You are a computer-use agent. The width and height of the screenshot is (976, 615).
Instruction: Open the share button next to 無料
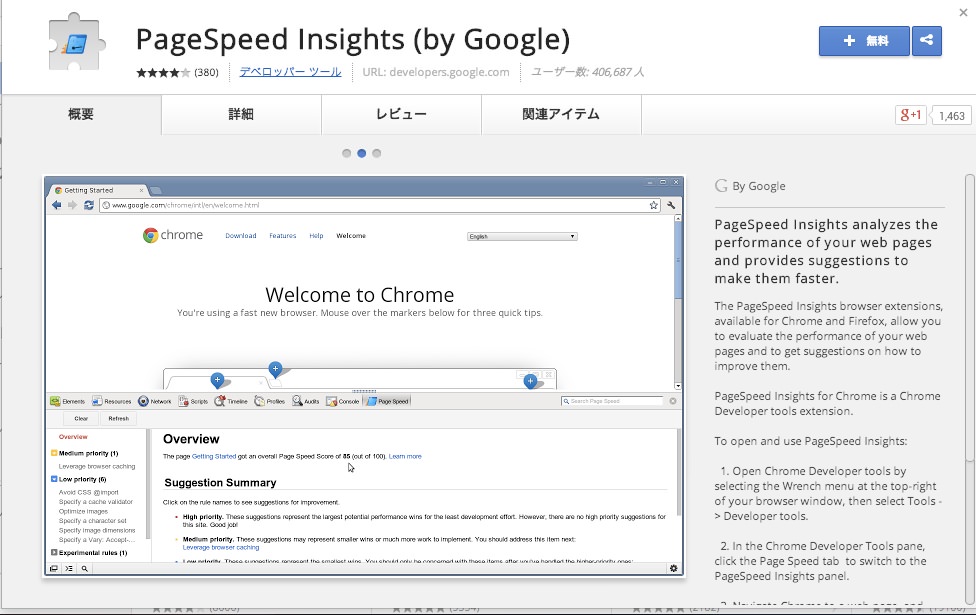click(927, 41)
